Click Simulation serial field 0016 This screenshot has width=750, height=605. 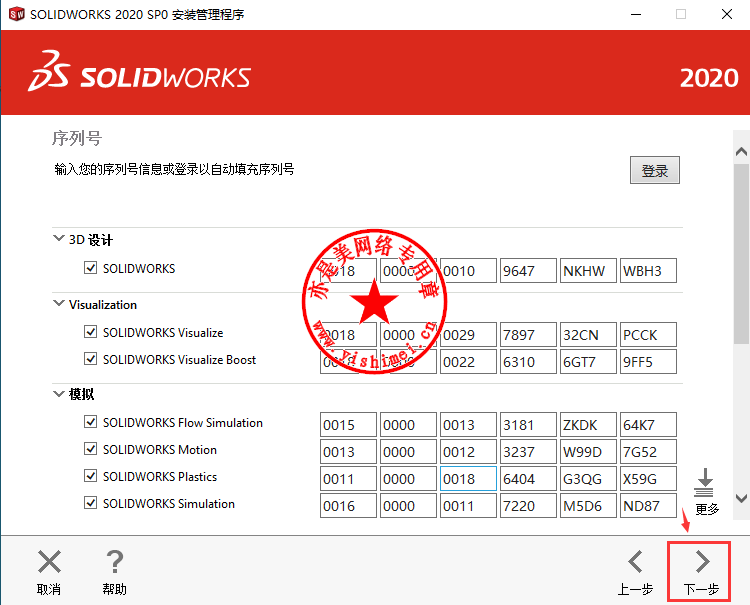click(348, 506)
